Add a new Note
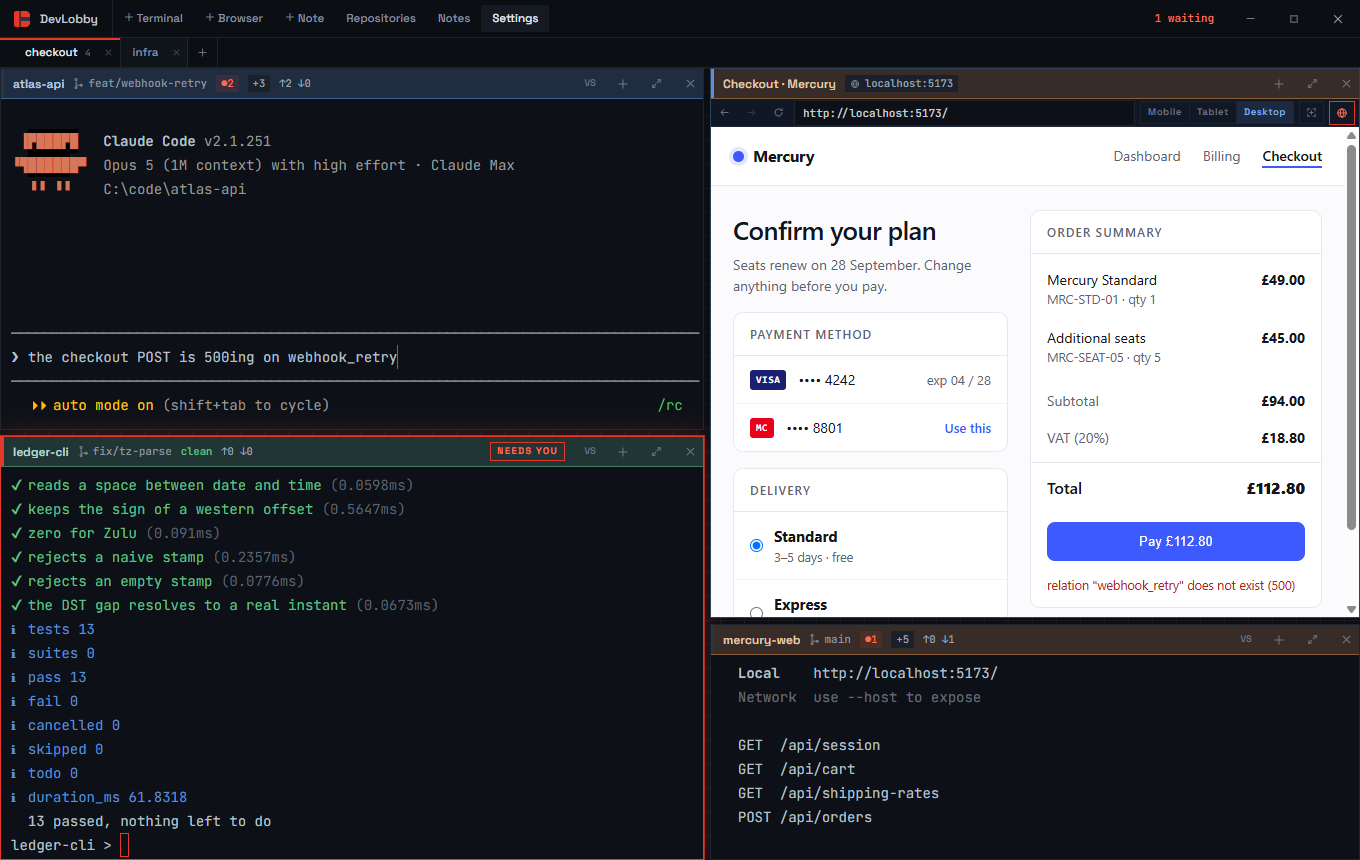The image size is (1360, 860). tap(305, 18)
